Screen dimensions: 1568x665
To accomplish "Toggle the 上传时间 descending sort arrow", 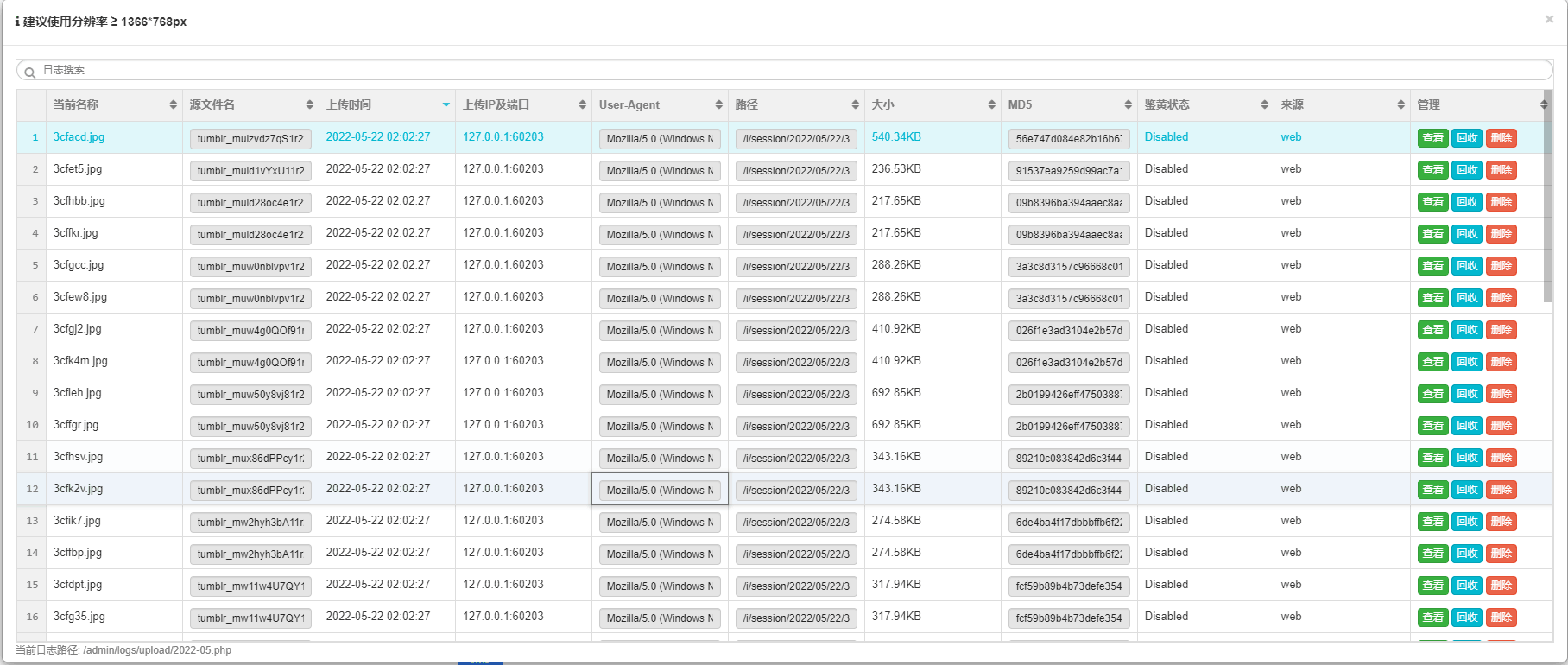I will point(446,104).
